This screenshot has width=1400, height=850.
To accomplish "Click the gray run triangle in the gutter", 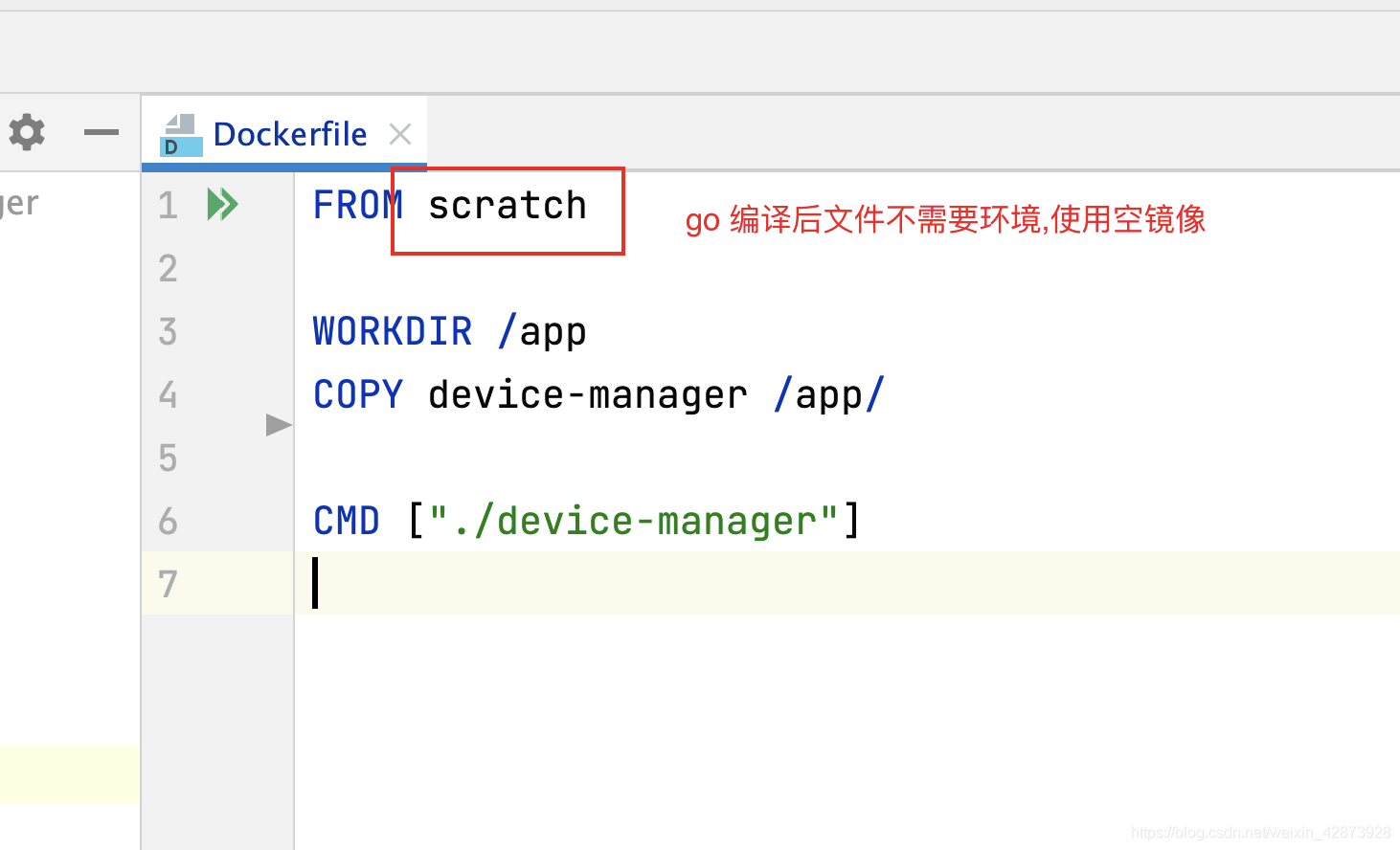I will 277,425.
